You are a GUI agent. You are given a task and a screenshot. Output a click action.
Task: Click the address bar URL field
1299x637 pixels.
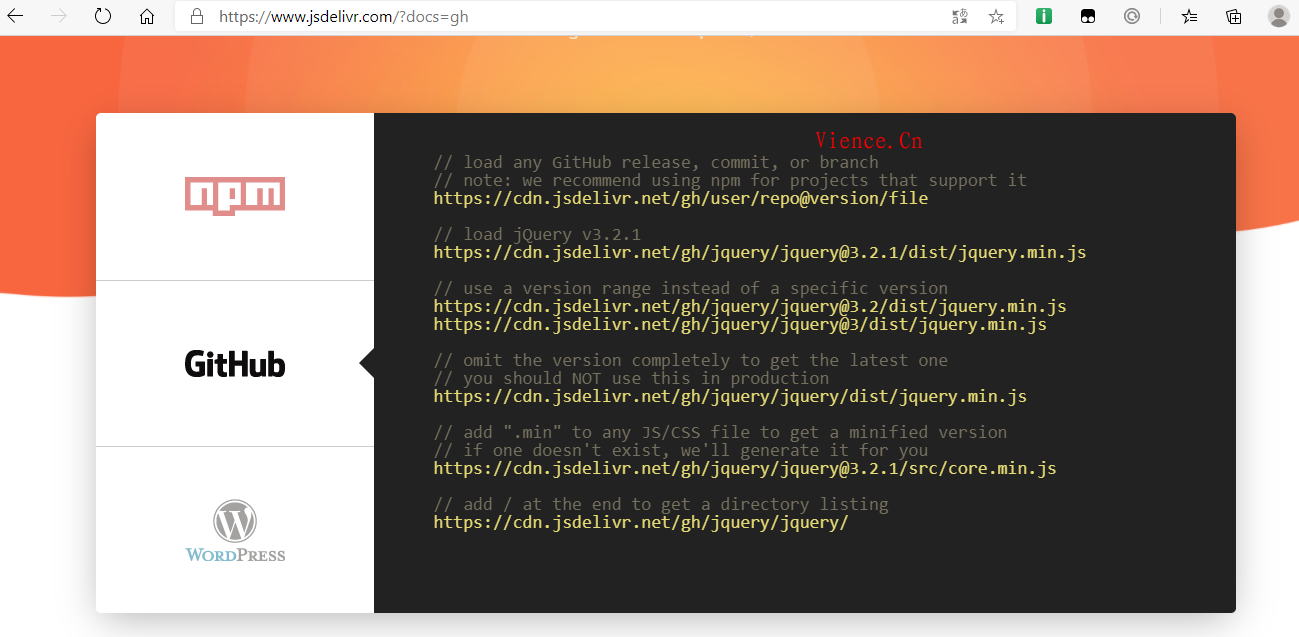[x=560, y=16]
